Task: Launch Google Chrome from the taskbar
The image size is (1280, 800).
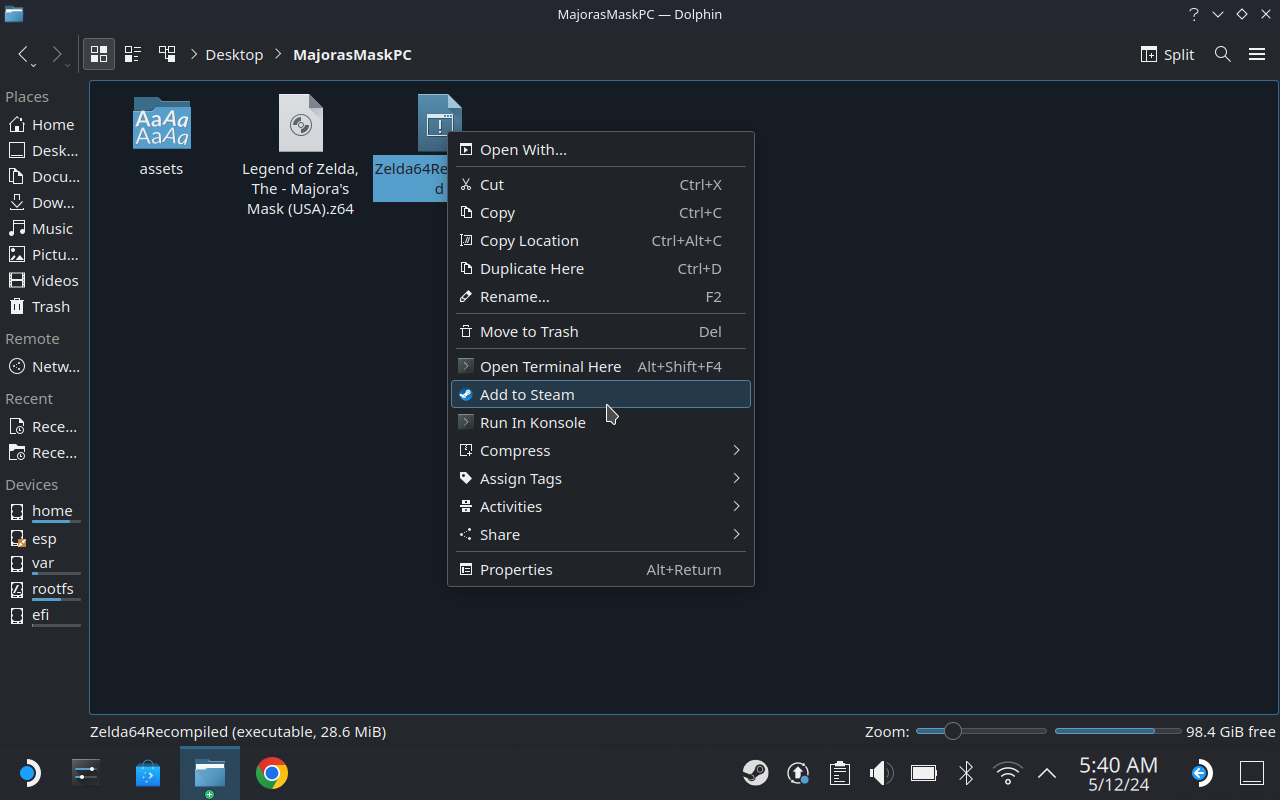Action: (x=272, y=773)
